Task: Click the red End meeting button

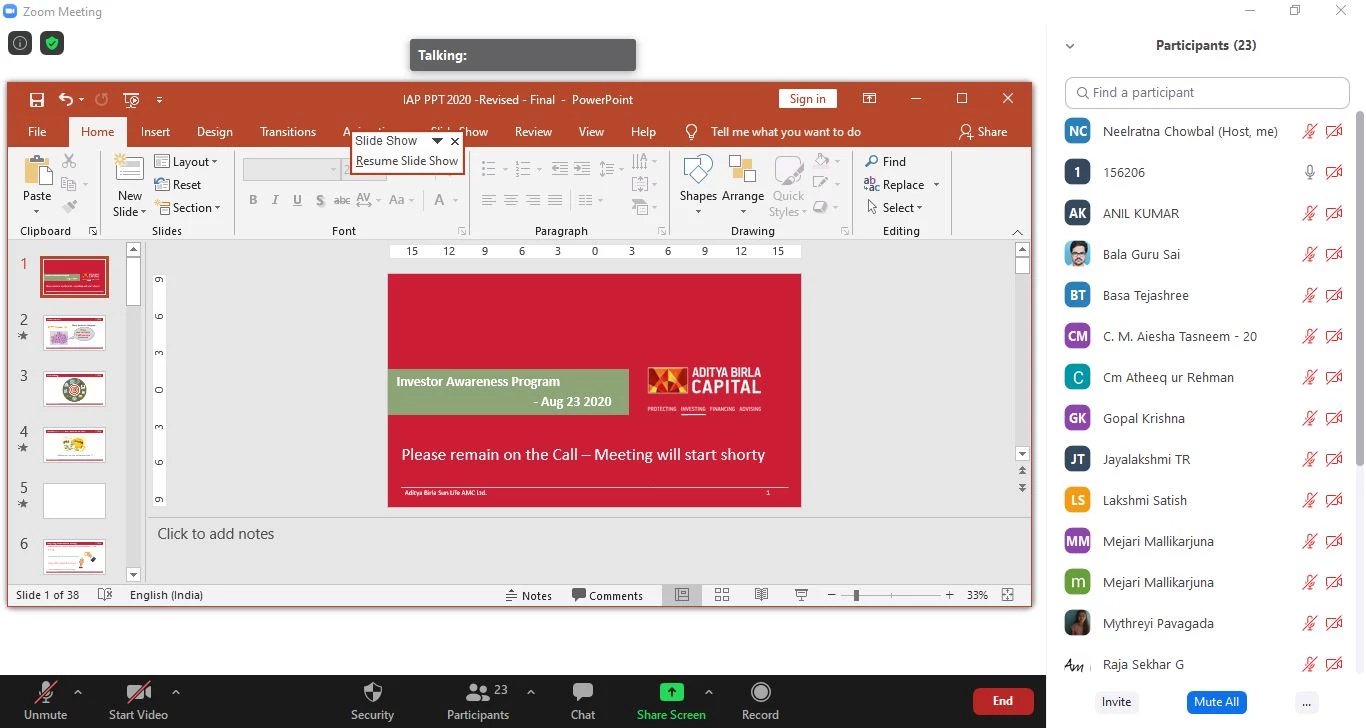Action: tap(1003, 701)
